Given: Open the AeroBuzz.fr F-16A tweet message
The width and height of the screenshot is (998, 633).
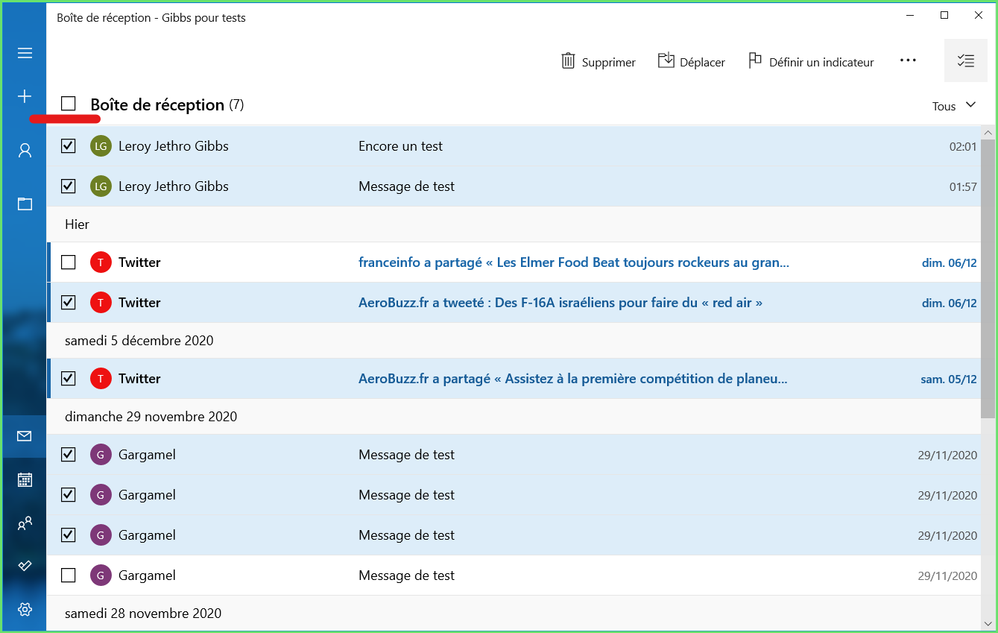Looking at the screenshot, I should 560,302.
